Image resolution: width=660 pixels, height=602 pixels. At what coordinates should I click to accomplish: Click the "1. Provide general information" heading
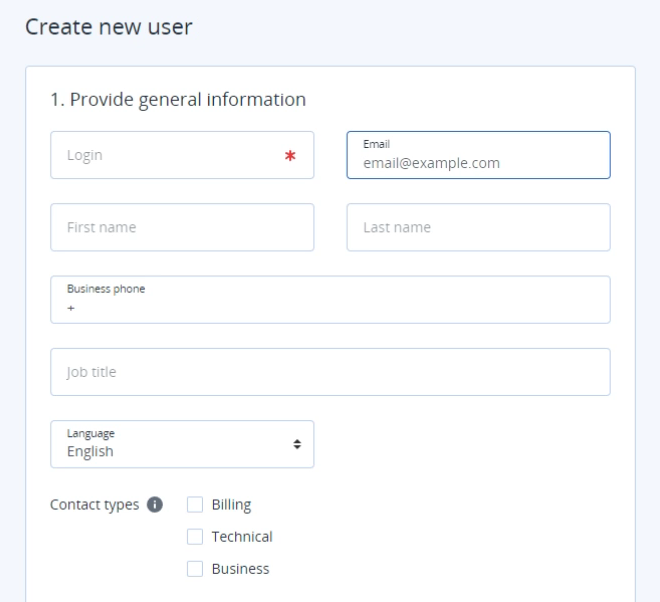(x=178, y=100)
